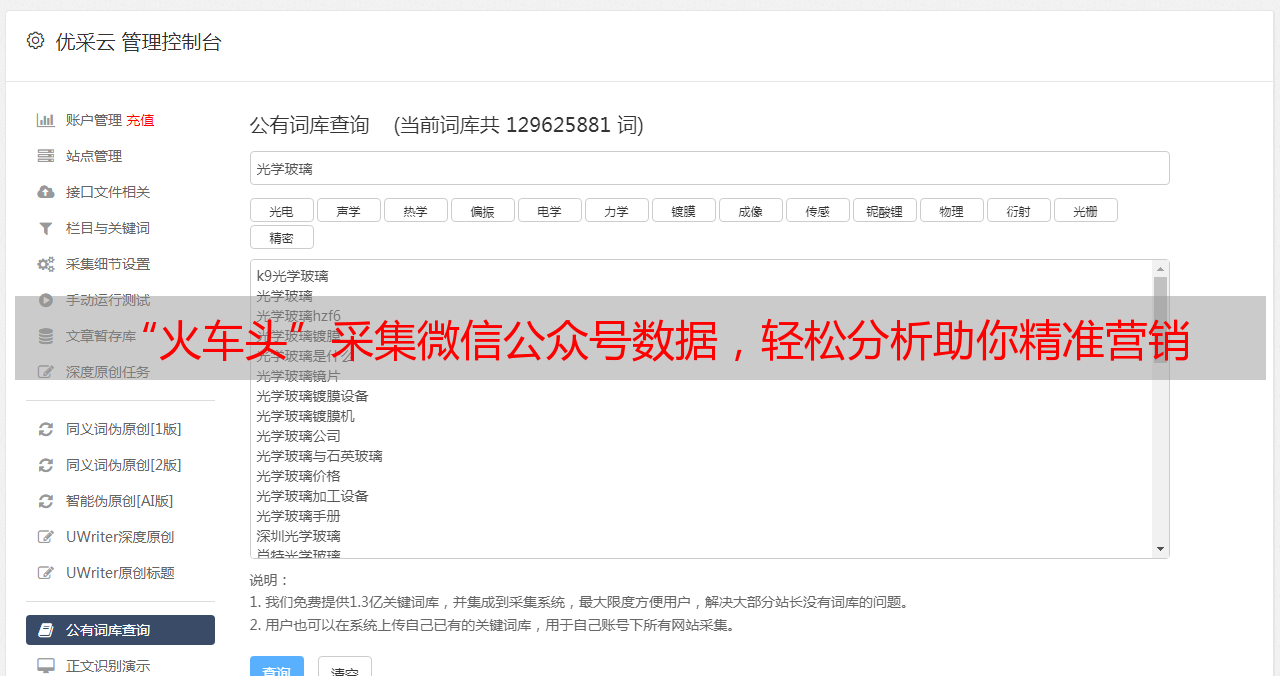Select the 光栅 tag button
Viewport: 1280px width, 676px height.
pos(1085,211)
